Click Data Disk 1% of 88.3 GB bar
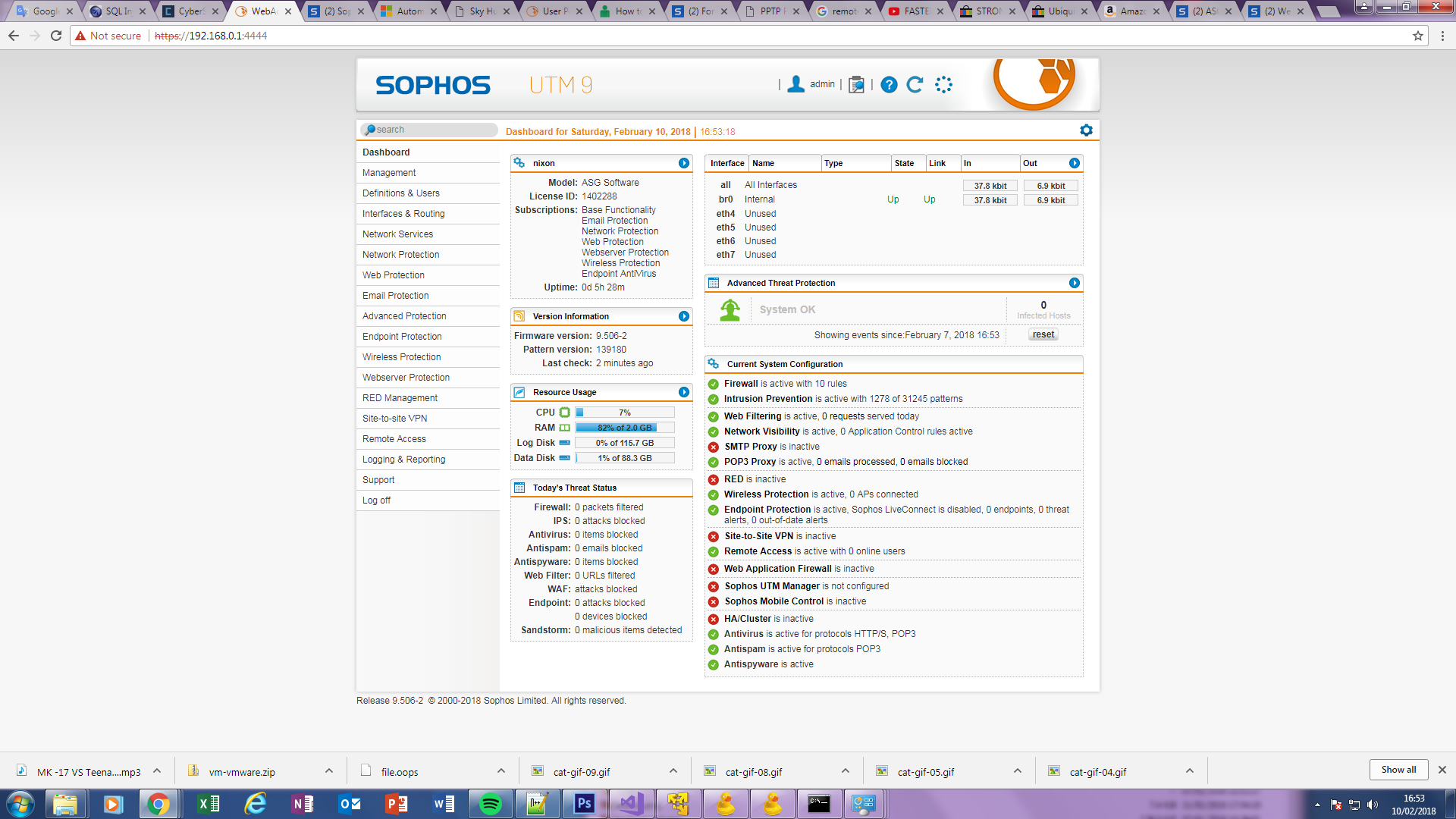The image size is (1456, 819). click(625, 458)
